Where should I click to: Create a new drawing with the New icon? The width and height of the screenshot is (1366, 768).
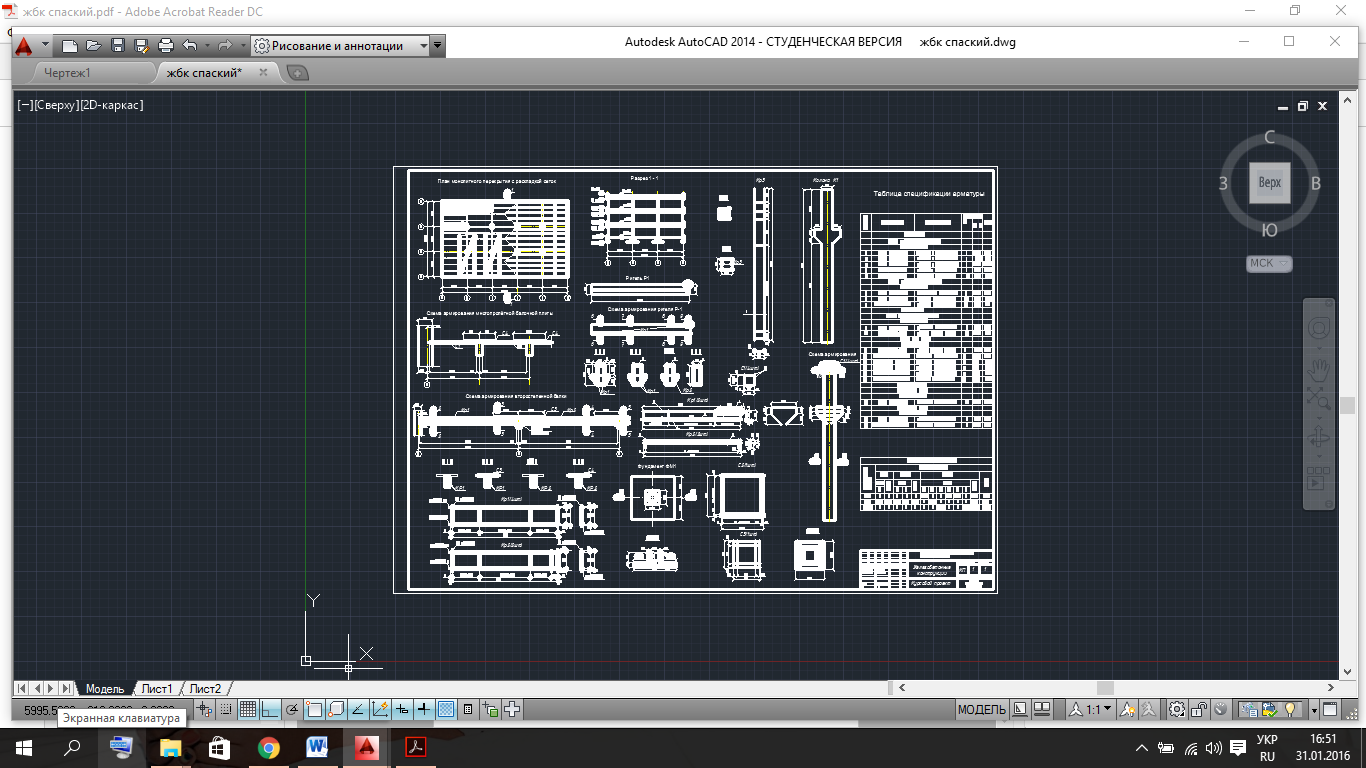pos(69,46)
